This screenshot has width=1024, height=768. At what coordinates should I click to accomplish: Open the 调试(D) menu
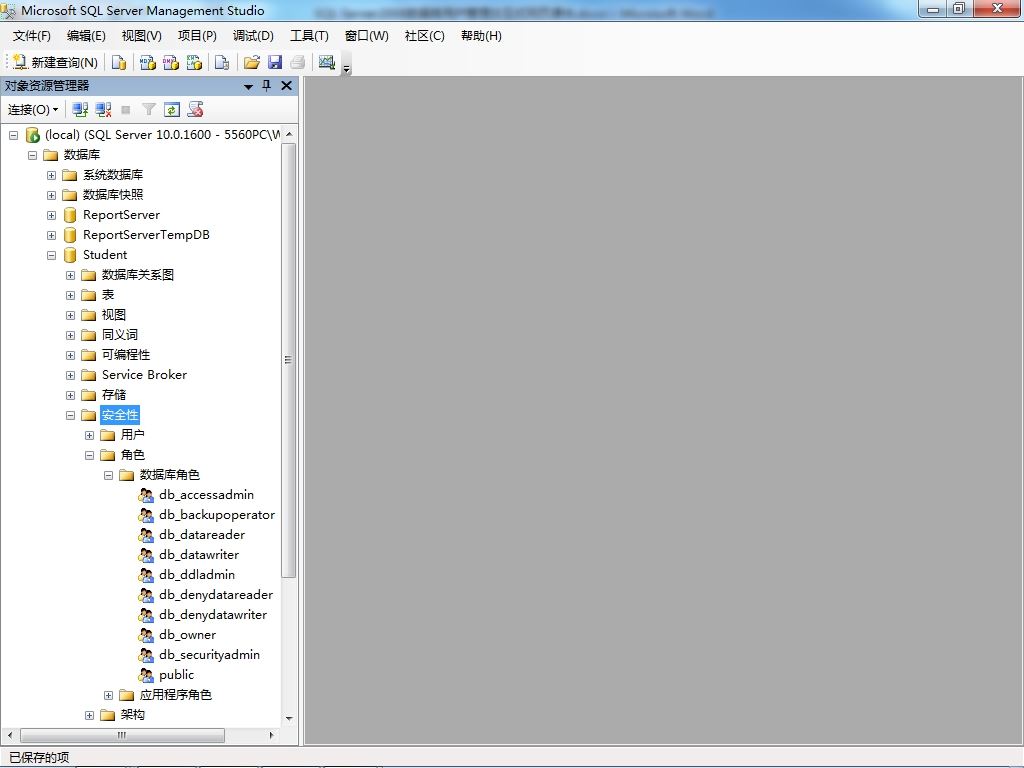[x=253, y=36]
